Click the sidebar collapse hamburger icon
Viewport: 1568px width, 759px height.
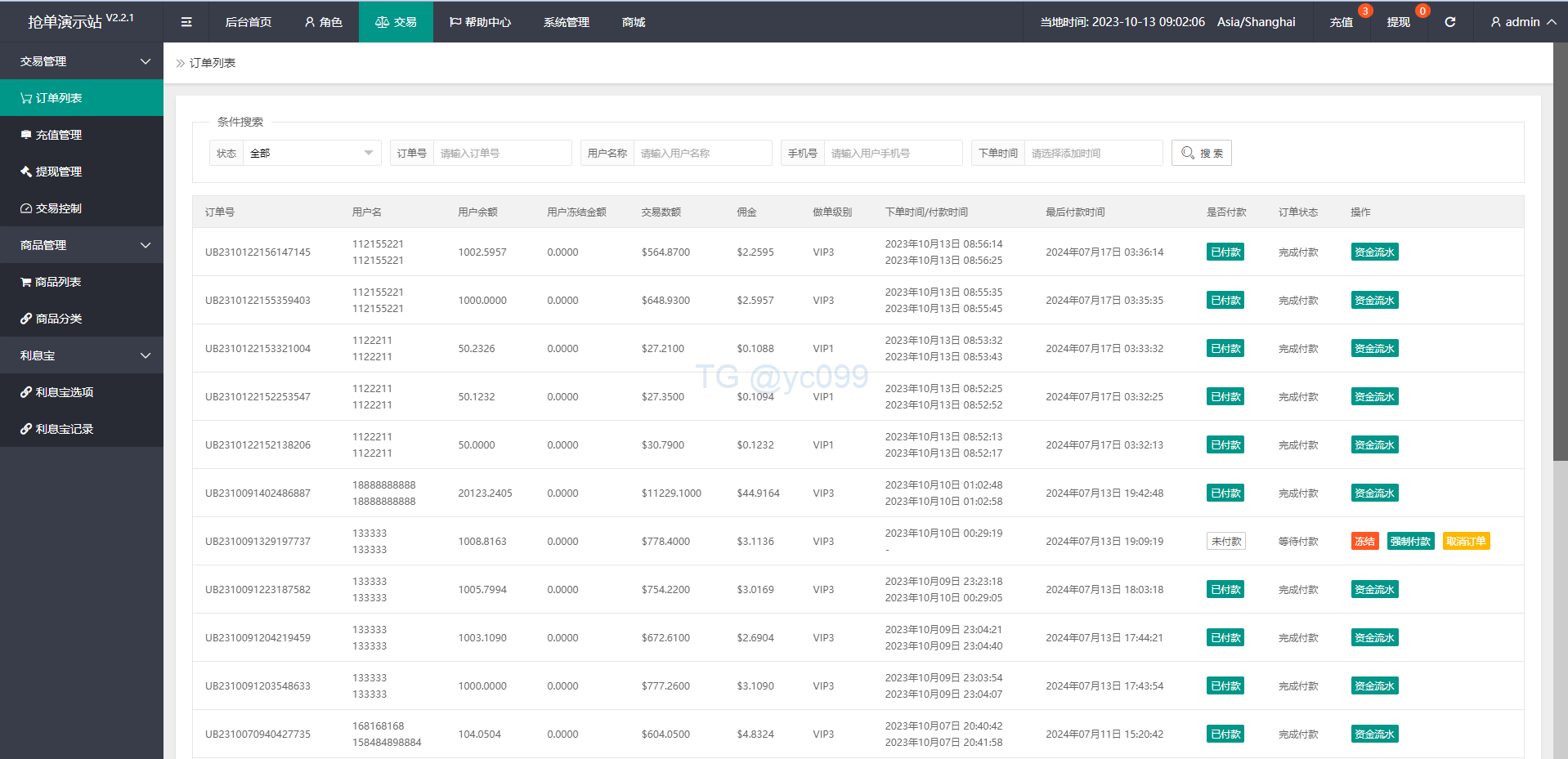(186, 22)
